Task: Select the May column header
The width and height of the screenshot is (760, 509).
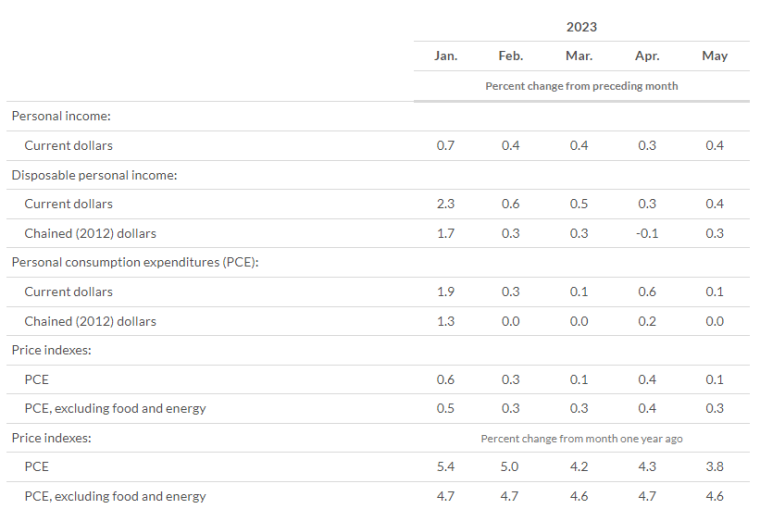Action: 714,56
